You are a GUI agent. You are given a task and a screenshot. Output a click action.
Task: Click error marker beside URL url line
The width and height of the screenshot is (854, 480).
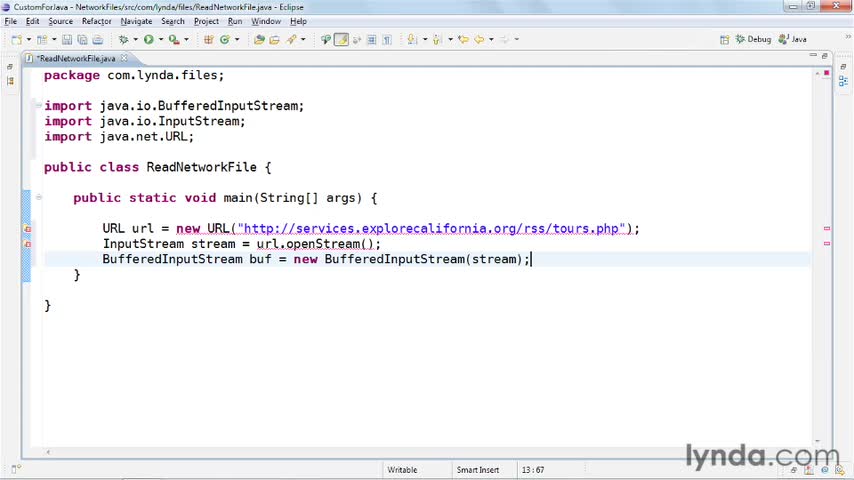(27, 229)
